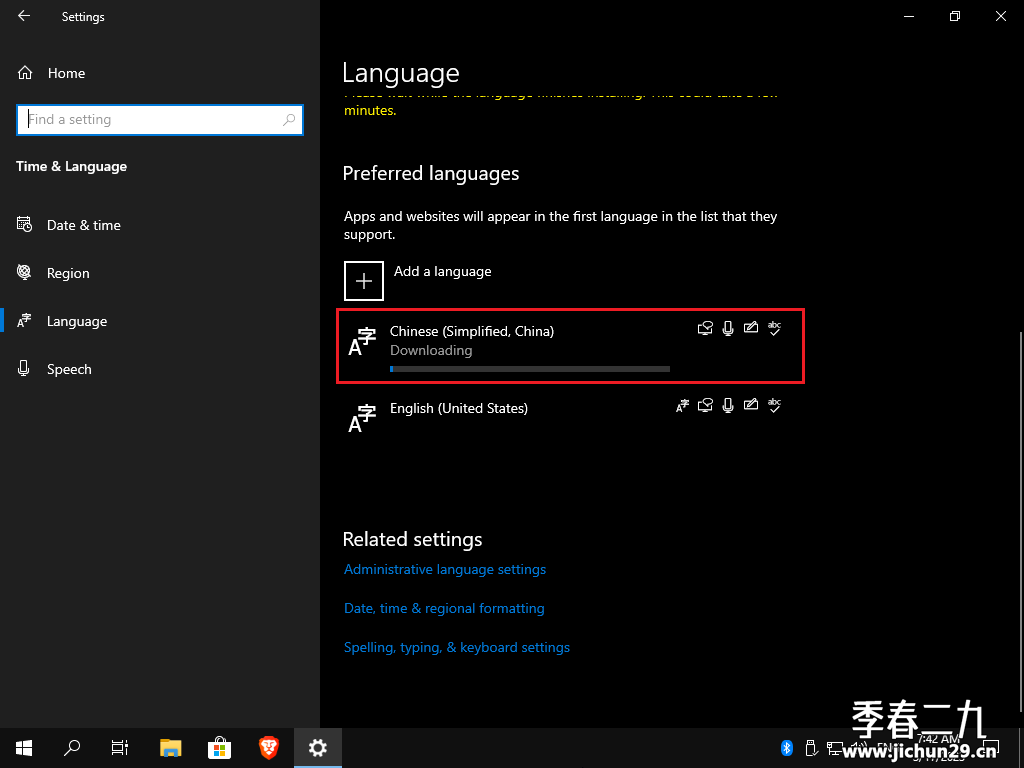Screen dimensions: 1024x768
Task: Open Brave browser from the taskbar
Action: pos(269,748)
